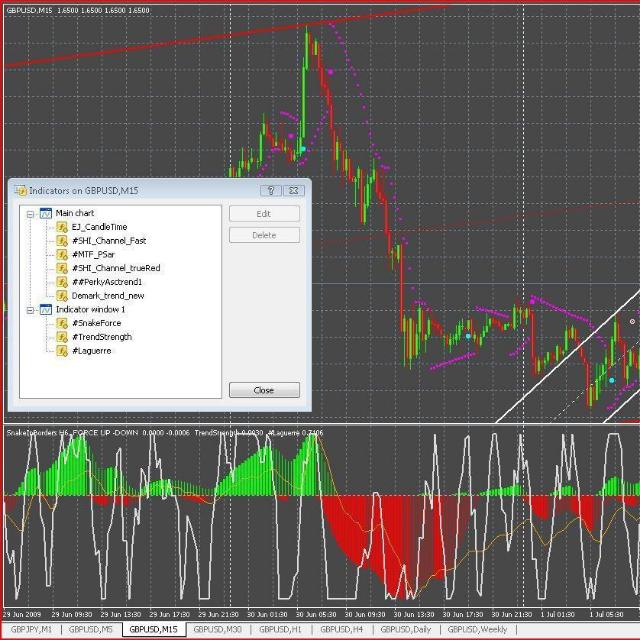
Task: Select the Demark_trend_new indicator
Action: pyautogui.click(x=108, y=296)
